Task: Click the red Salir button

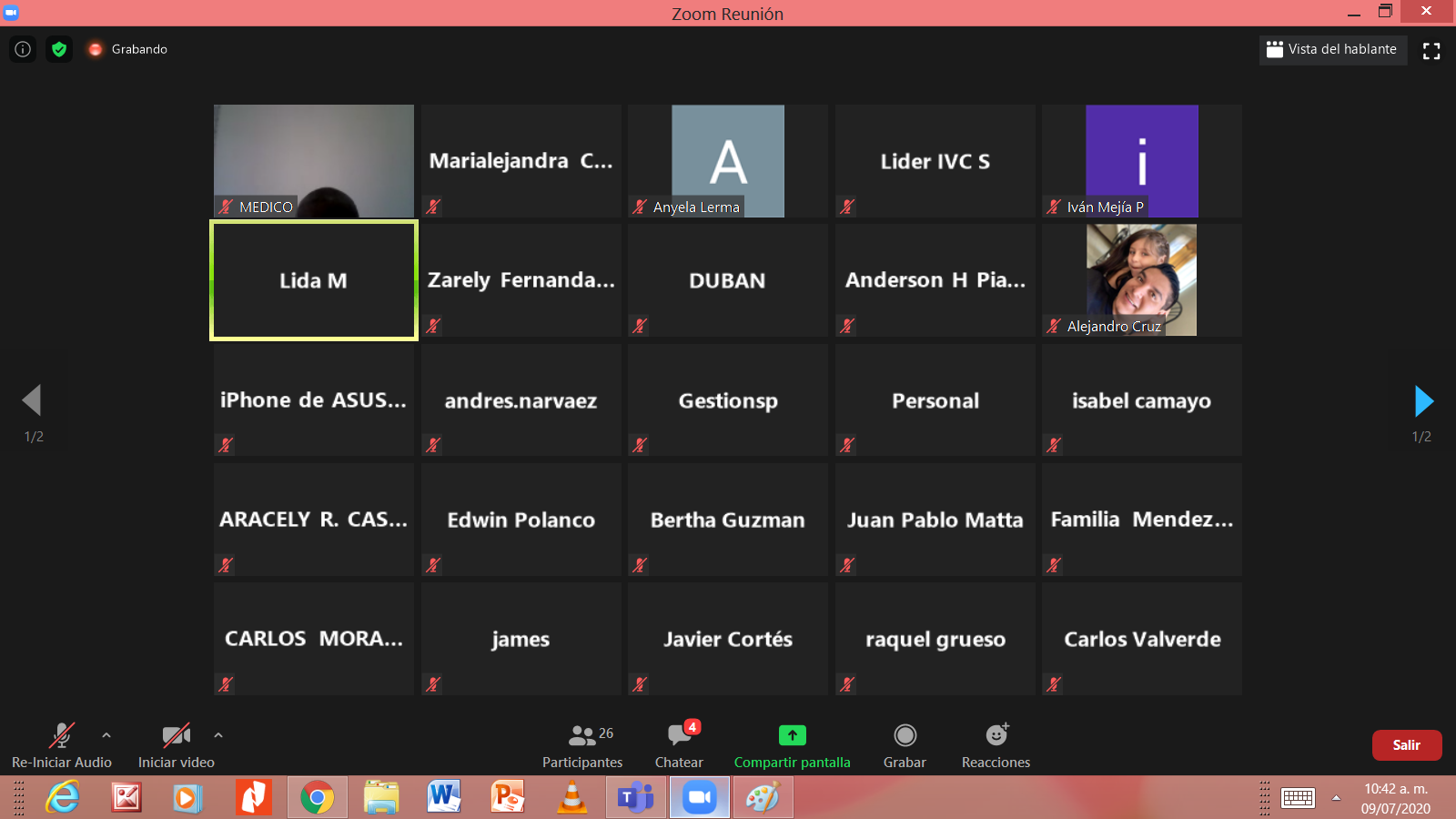Action: (x=1406, y=745)
